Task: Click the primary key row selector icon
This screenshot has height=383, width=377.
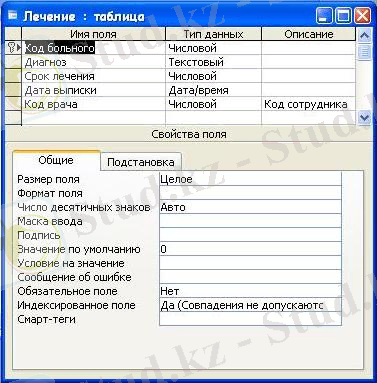Action: point(13,48)
